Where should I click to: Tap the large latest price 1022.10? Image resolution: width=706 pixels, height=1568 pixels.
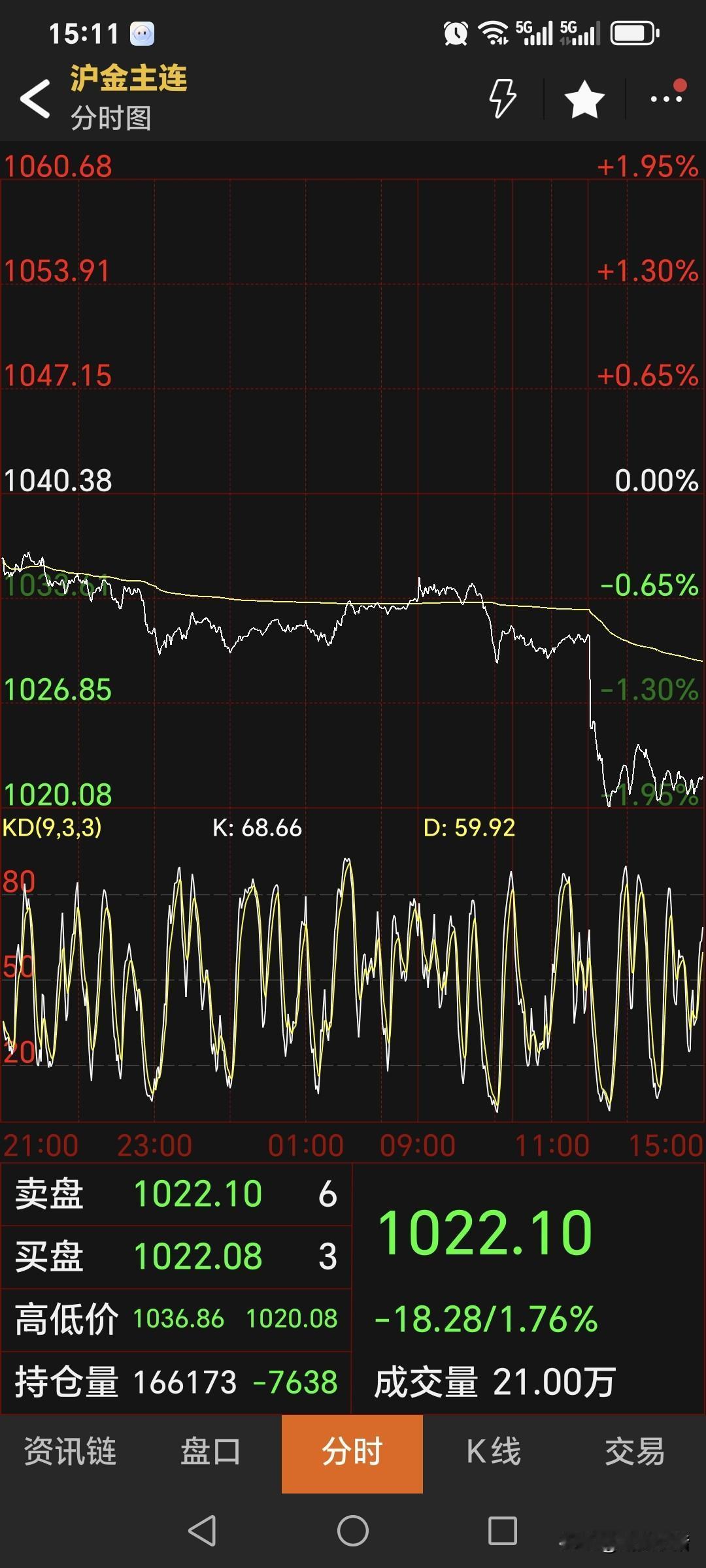485,1233
